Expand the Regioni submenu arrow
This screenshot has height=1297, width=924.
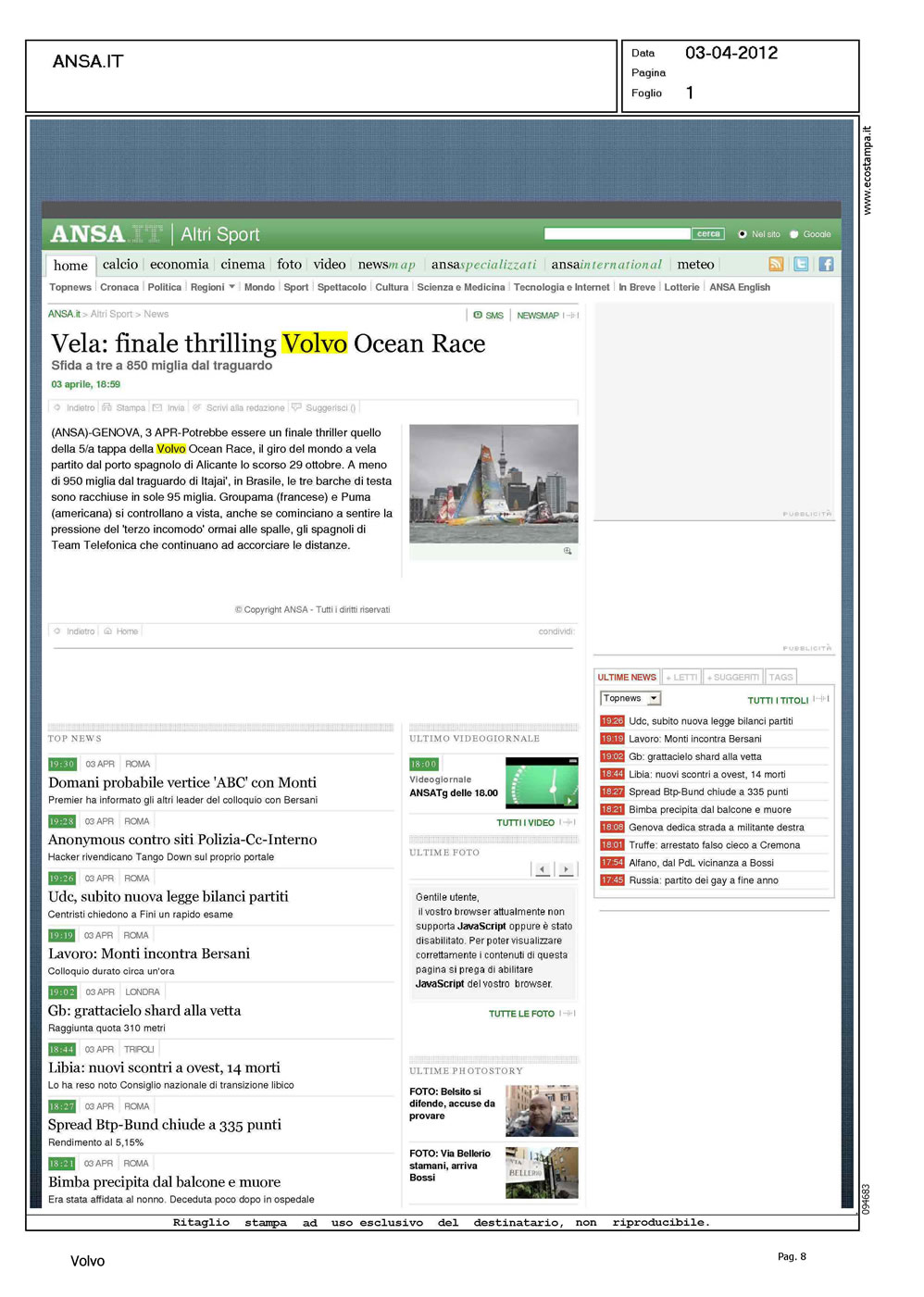click(x=231, y=287)
